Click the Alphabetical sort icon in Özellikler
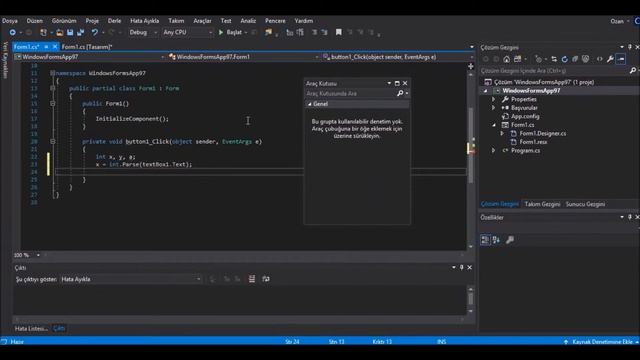The width and height of the screenshot is (640, 360). 496,240
